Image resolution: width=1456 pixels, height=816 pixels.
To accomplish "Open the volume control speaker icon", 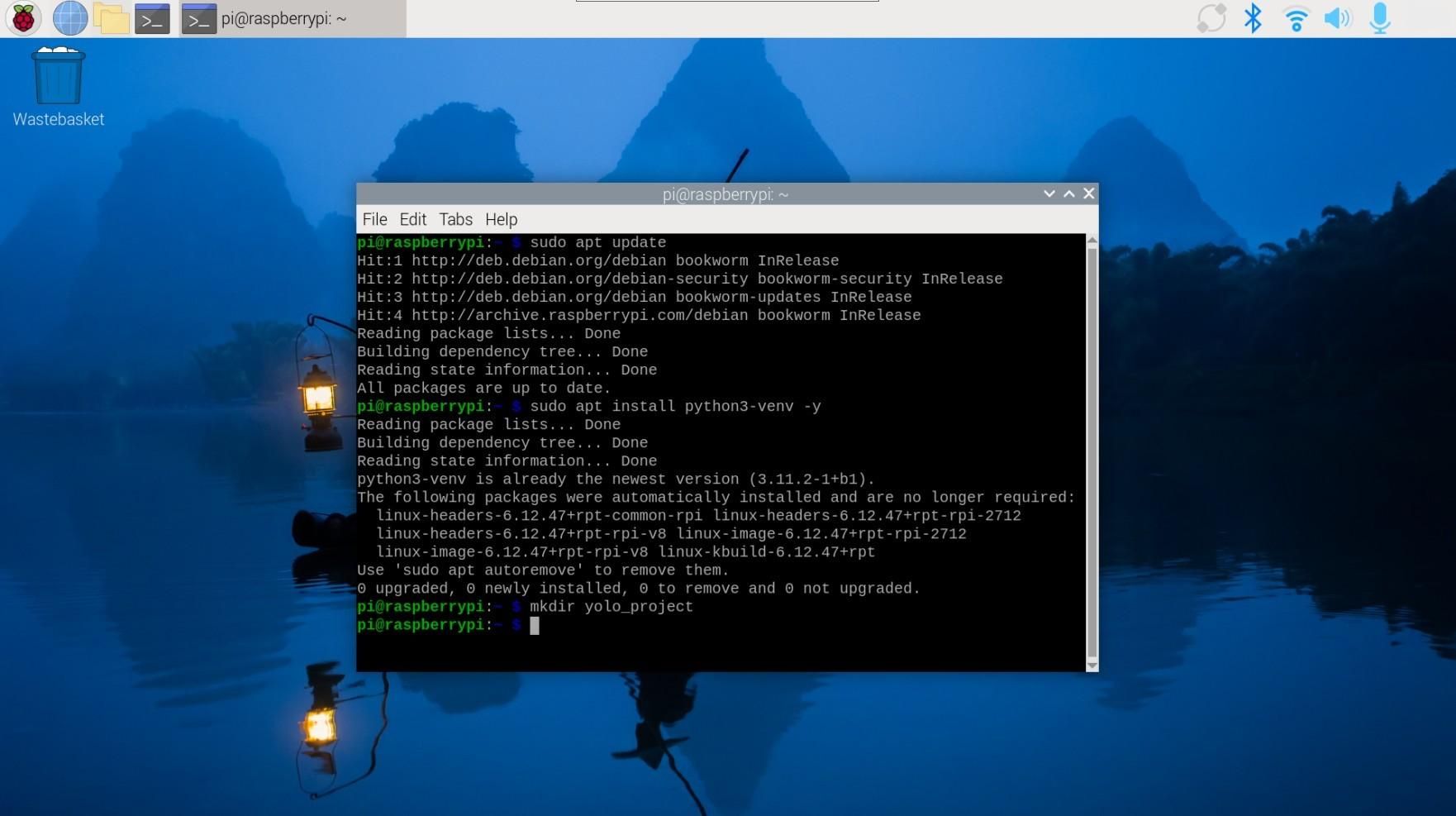I will pos(1337,18).
